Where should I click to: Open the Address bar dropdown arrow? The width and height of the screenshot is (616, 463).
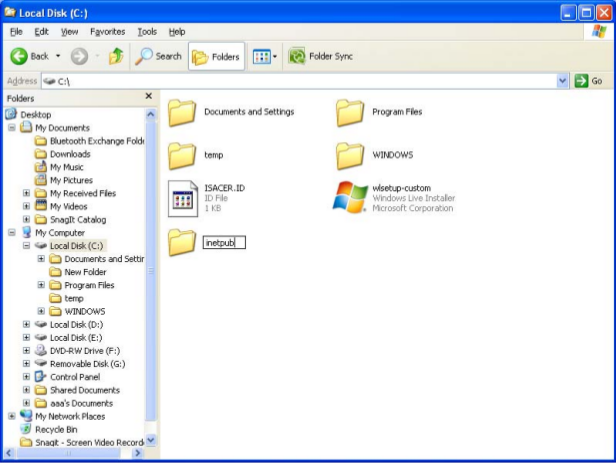coord(562,81)
